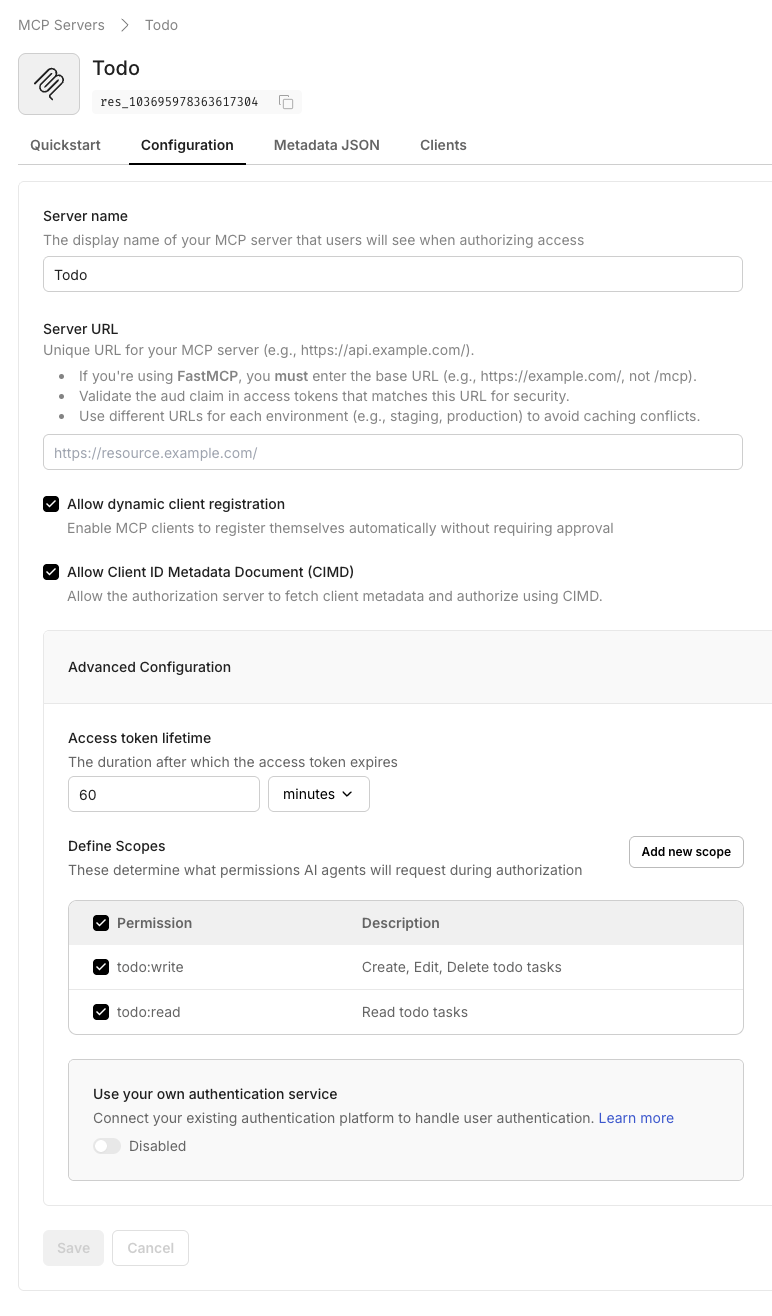Uncheck the todo:read permission scope

pos(101,1011)
